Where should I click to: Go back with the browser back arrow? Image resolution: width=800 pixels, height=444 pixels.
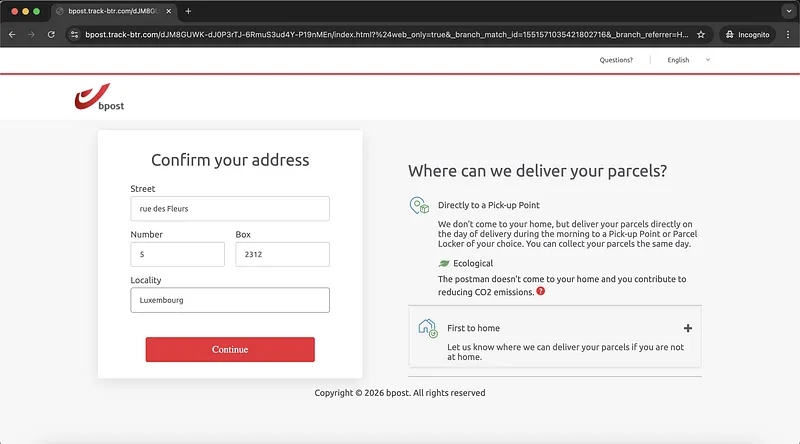point(12,34)
